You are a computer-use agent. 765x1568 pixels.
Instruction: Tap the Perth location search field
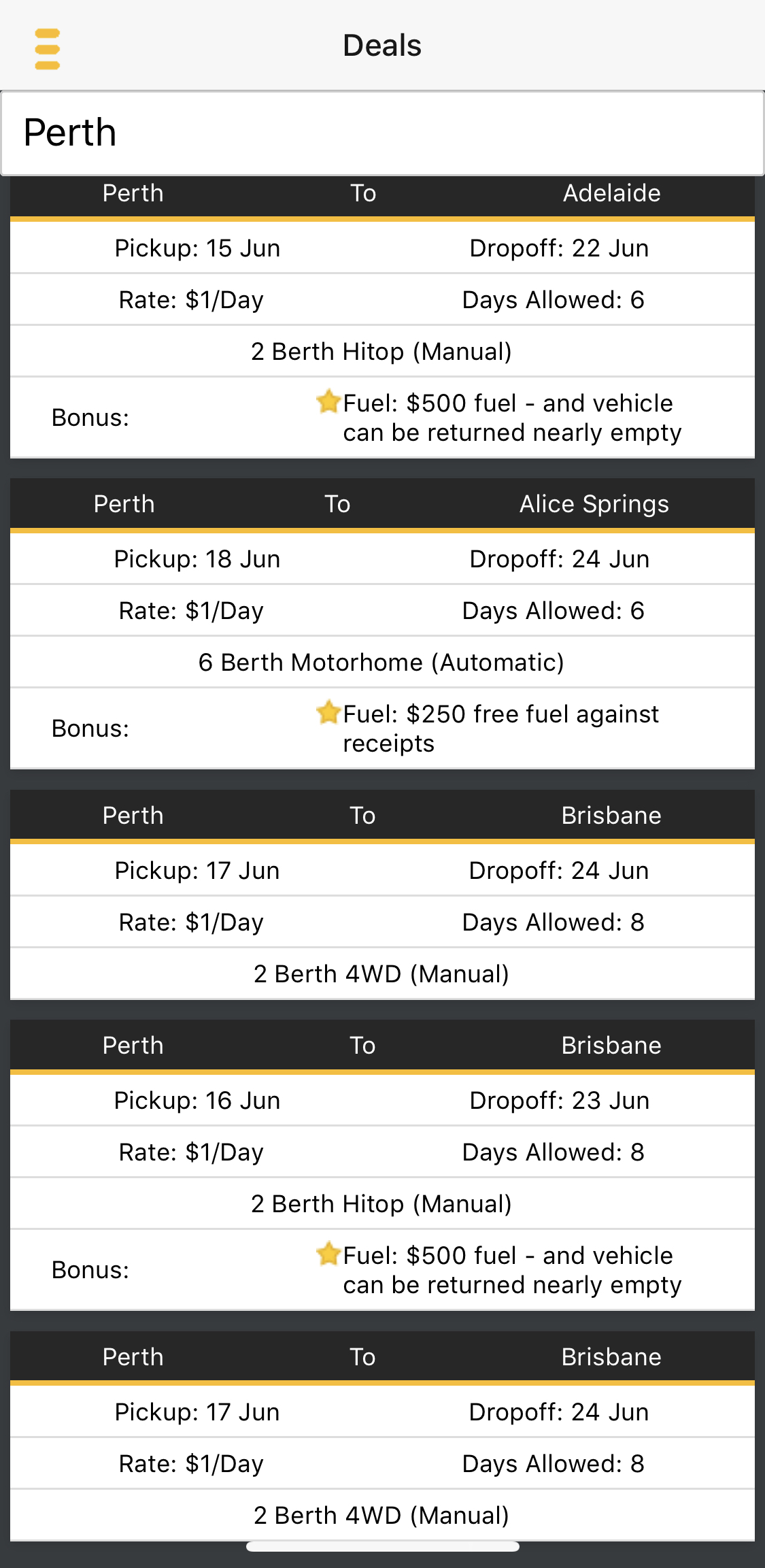382,133
